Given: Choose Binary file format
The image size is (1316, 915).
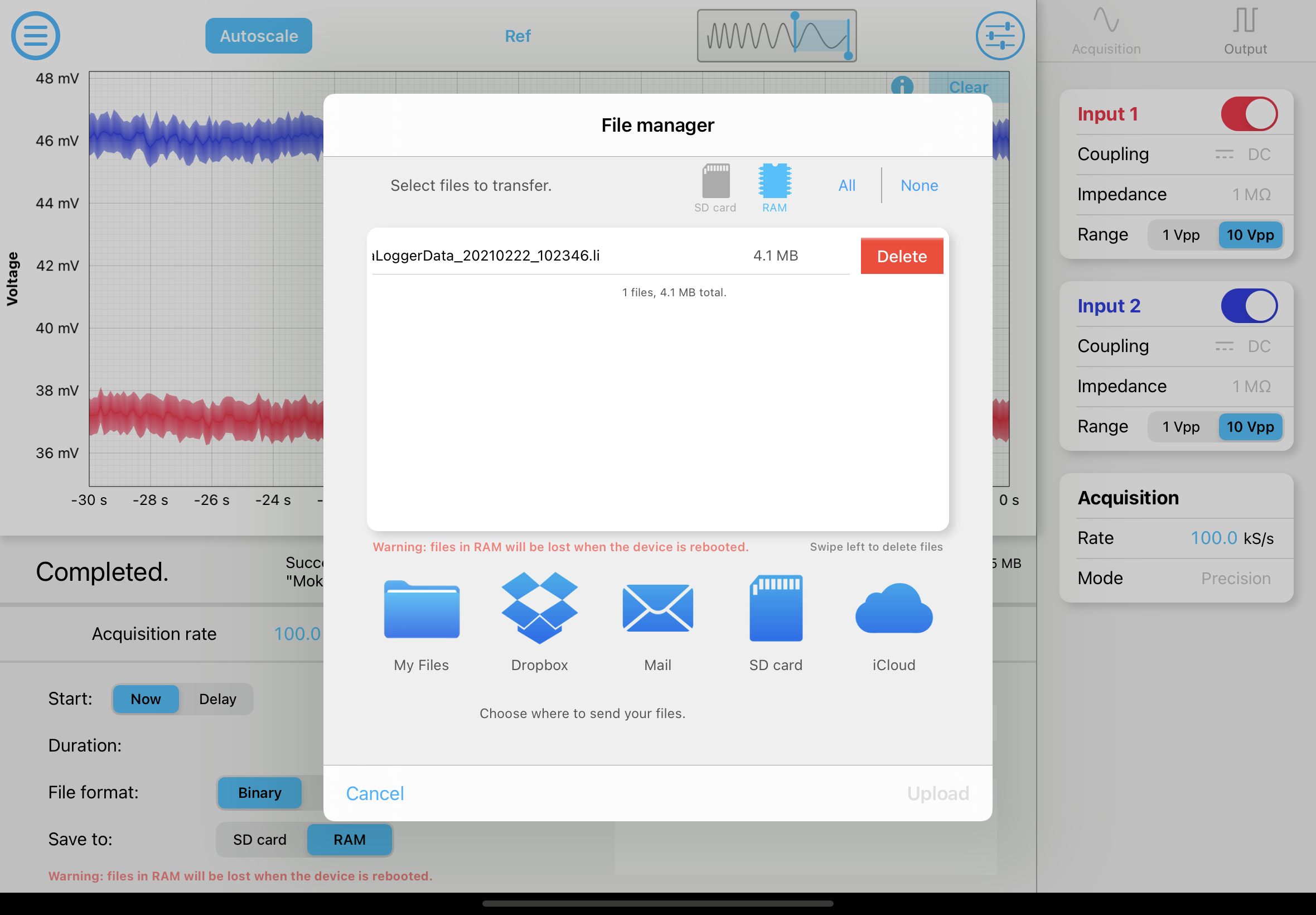Looking at the screenshot, I should click(259, 793).
